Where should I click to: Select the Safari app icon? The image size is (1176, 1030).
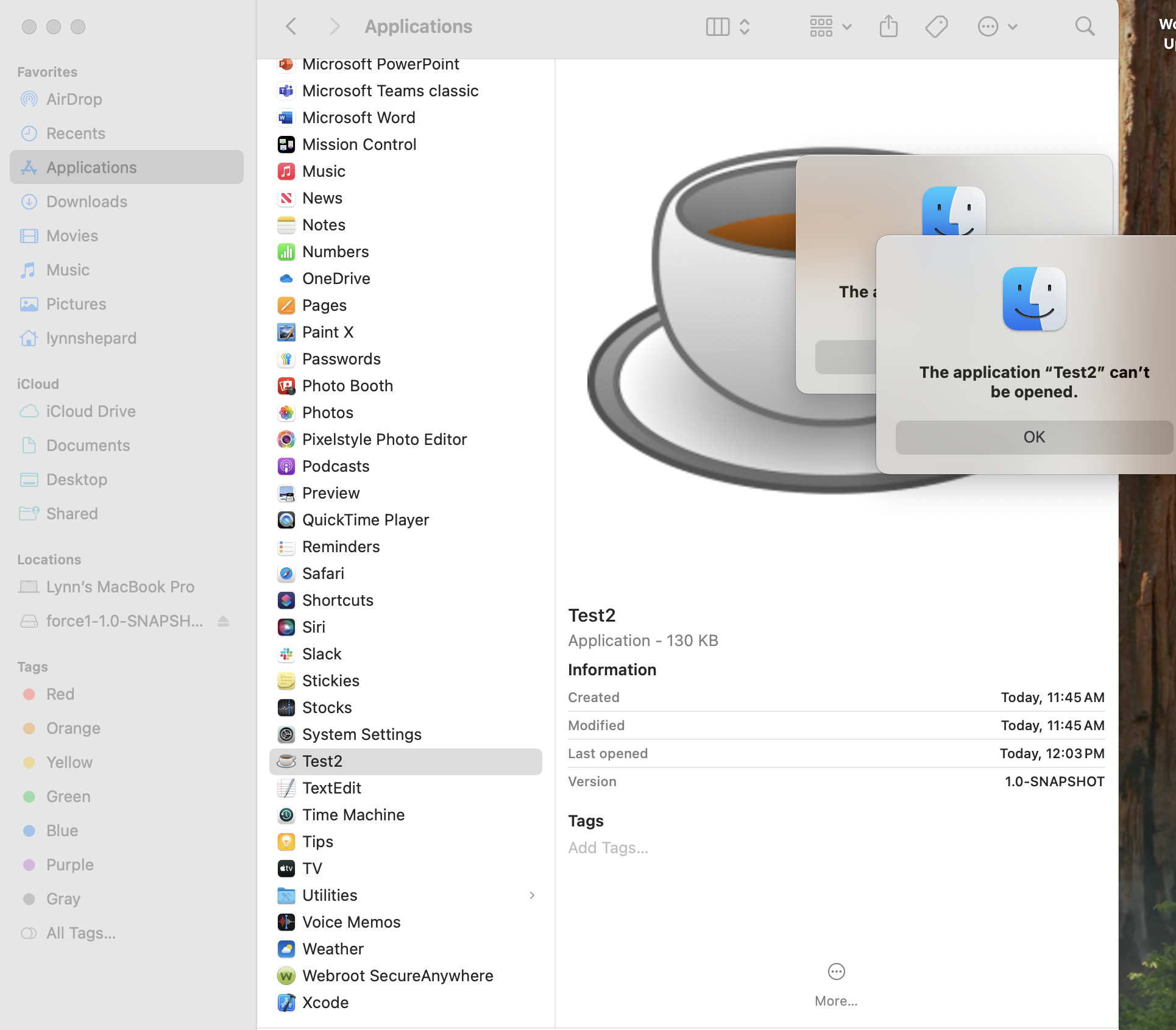tap(286, 573)
